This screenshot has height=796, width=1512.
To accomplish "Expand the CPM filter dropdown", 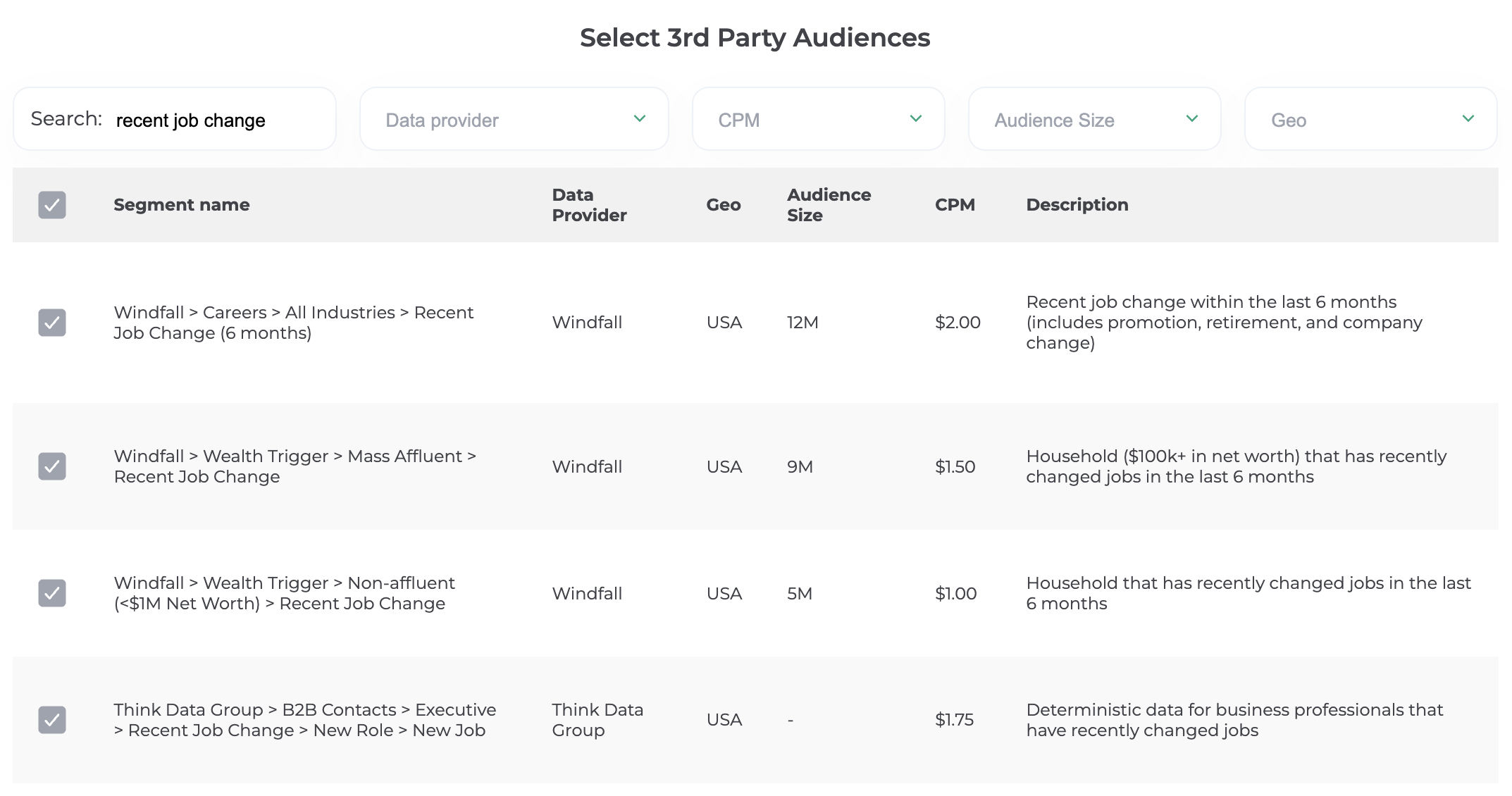I will coord(818,119).
